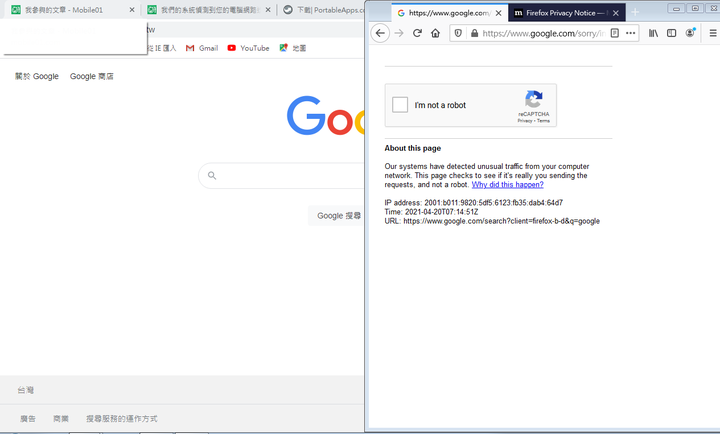Open Firefox tracking protection shield
The width and height of the screenshot is (720, 434).
[x=458, y=33]
